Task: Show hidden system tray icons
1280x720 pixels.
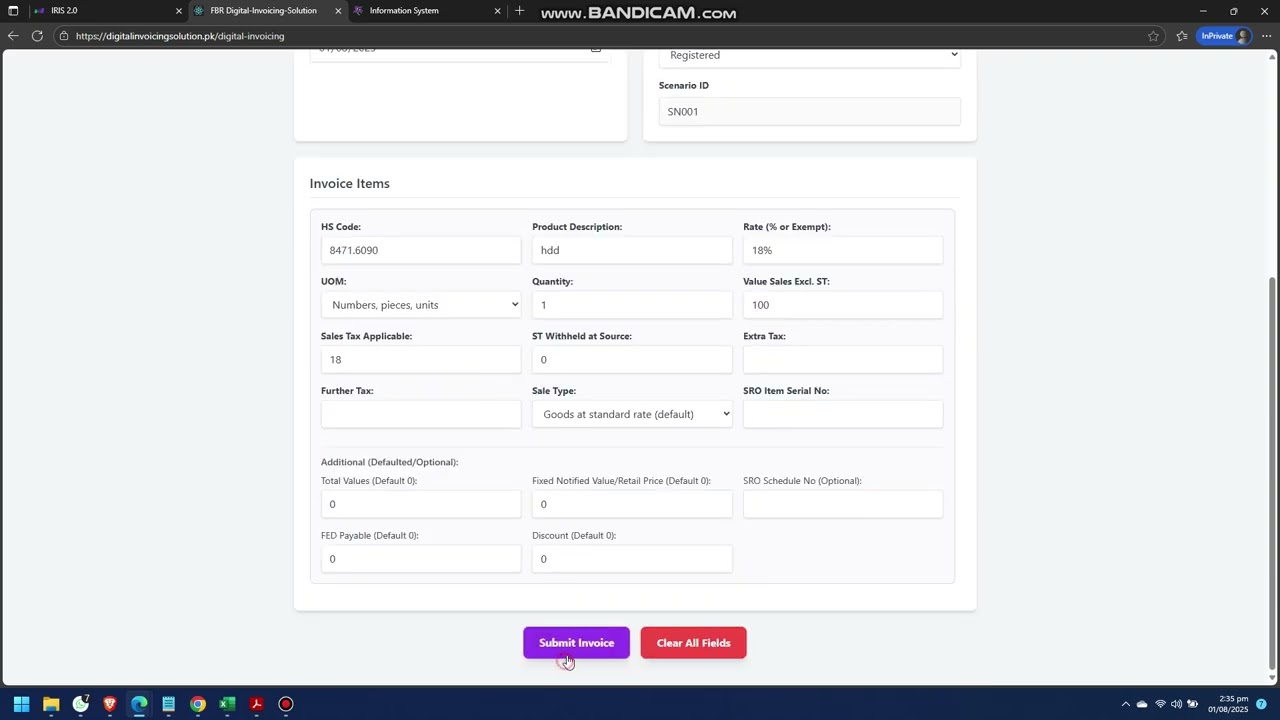Action: click(x=1125, y=704)
